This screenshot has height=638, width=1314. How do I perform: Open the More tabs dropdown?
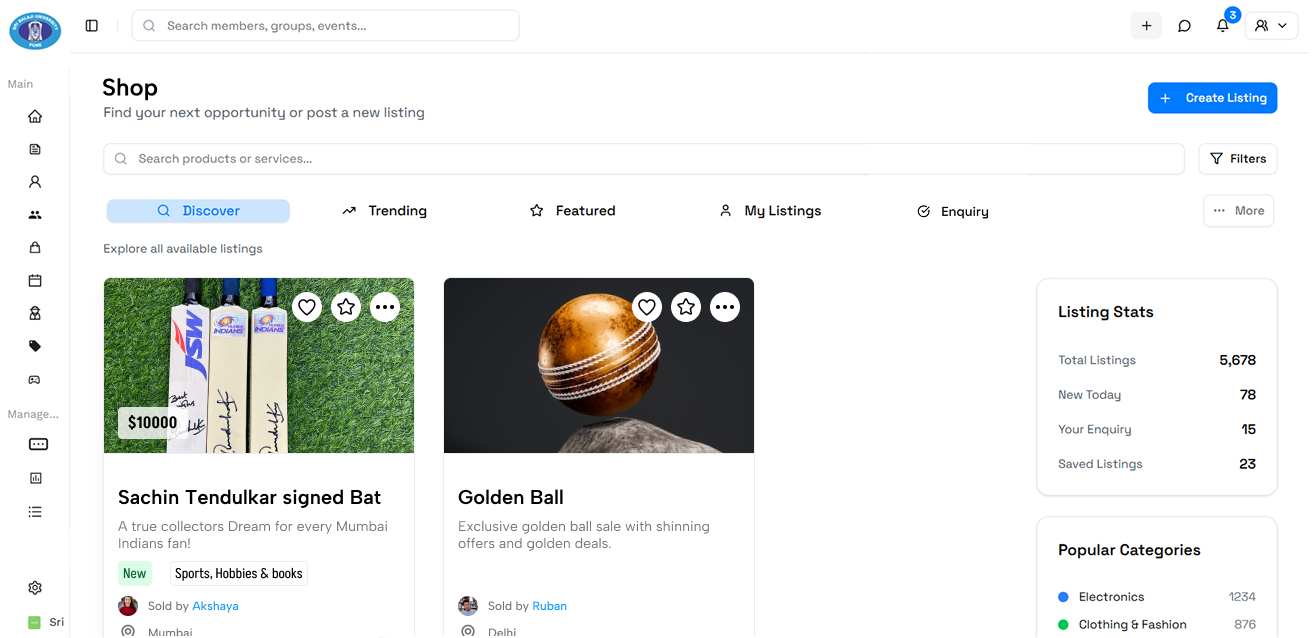(1238, 211)
